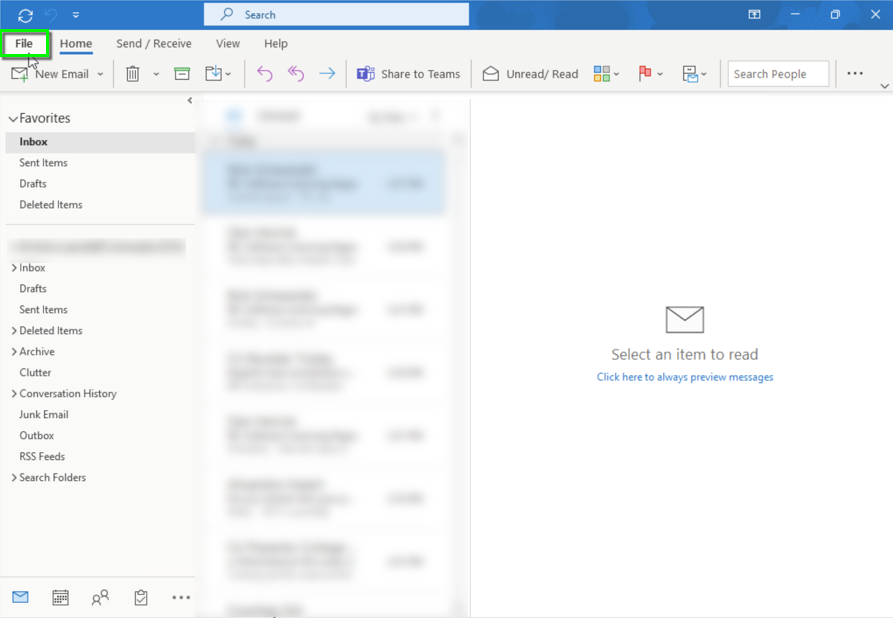
Task: Open the Follow Up flag menu
Action: (x=650, y=74)
